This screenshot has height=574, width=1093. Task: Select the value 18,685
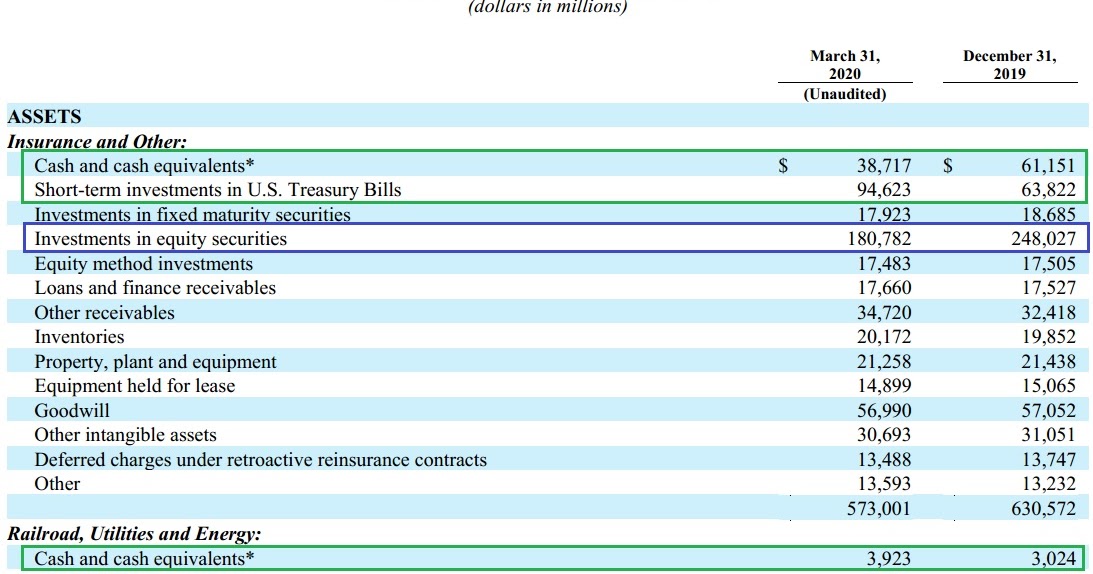coord(1048,214)
